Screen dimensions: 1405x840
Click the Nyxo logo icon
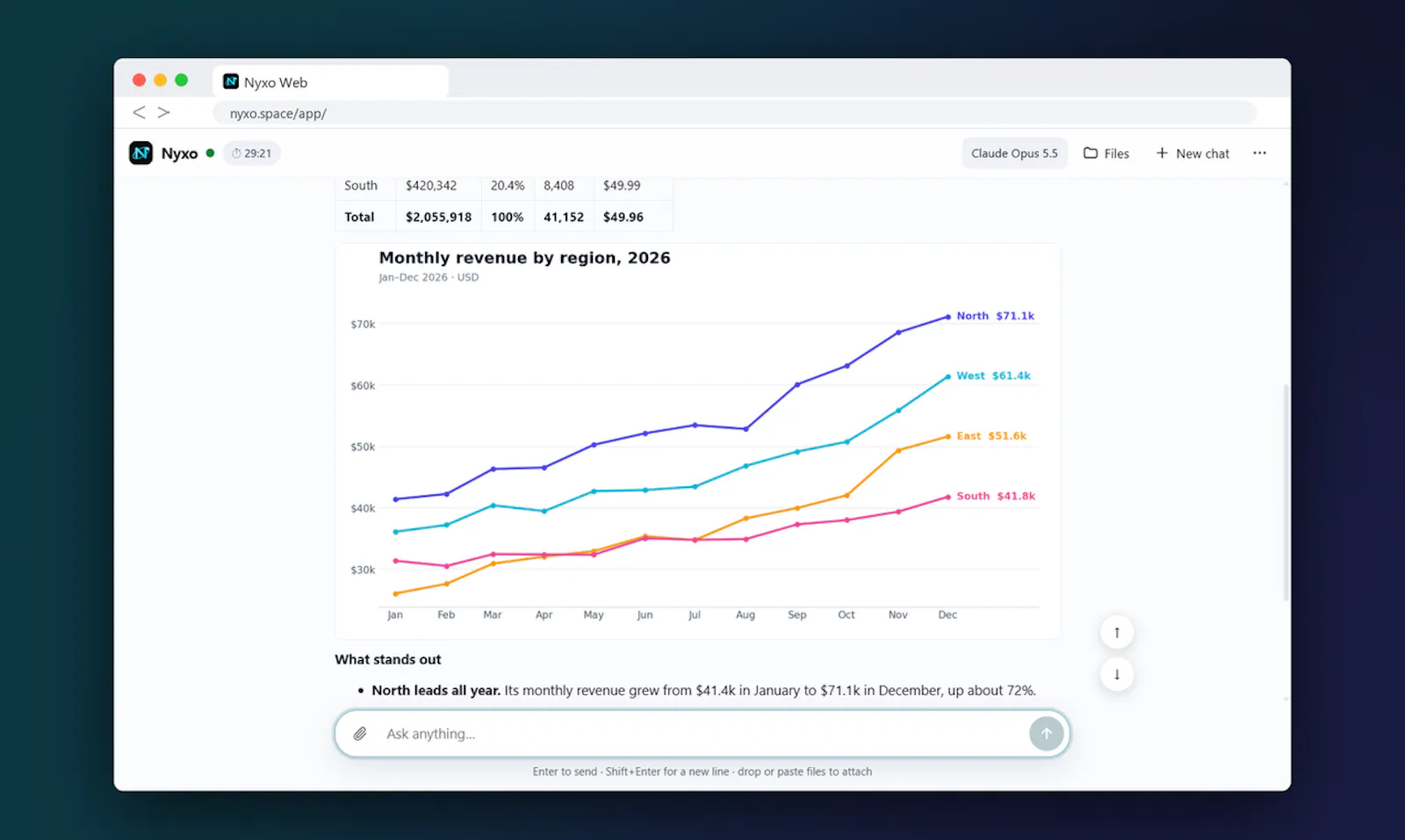tap(140, 153)
